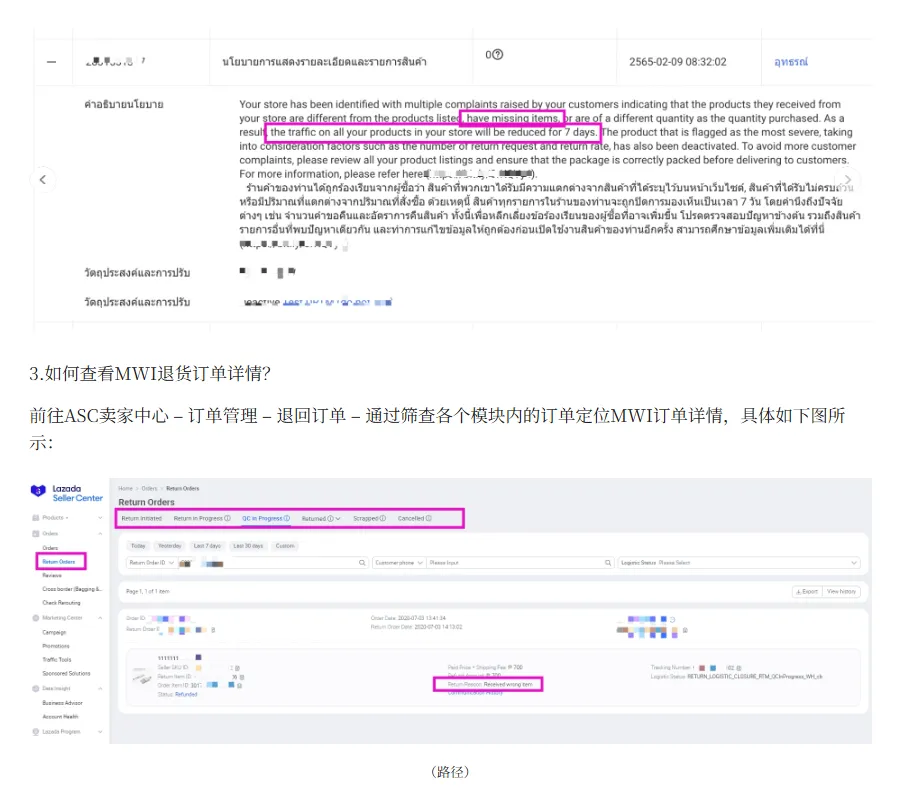Image resolution: width=909 pixels, height=795 pixels.
Task: Open Marketing Center via its sidebar icon
Action: (x=35, y=618)
